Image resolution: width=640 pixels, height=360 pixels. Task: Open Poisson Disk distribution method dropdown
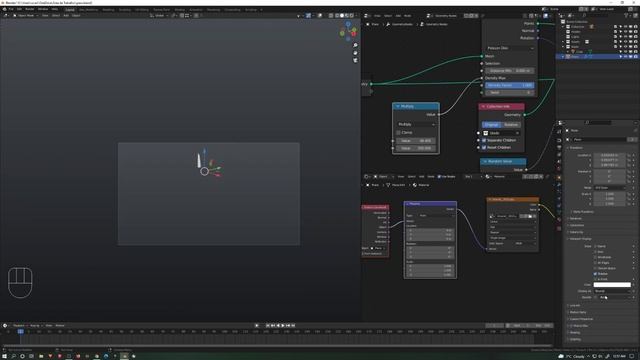pyautogui.click(x=510, y=48)
